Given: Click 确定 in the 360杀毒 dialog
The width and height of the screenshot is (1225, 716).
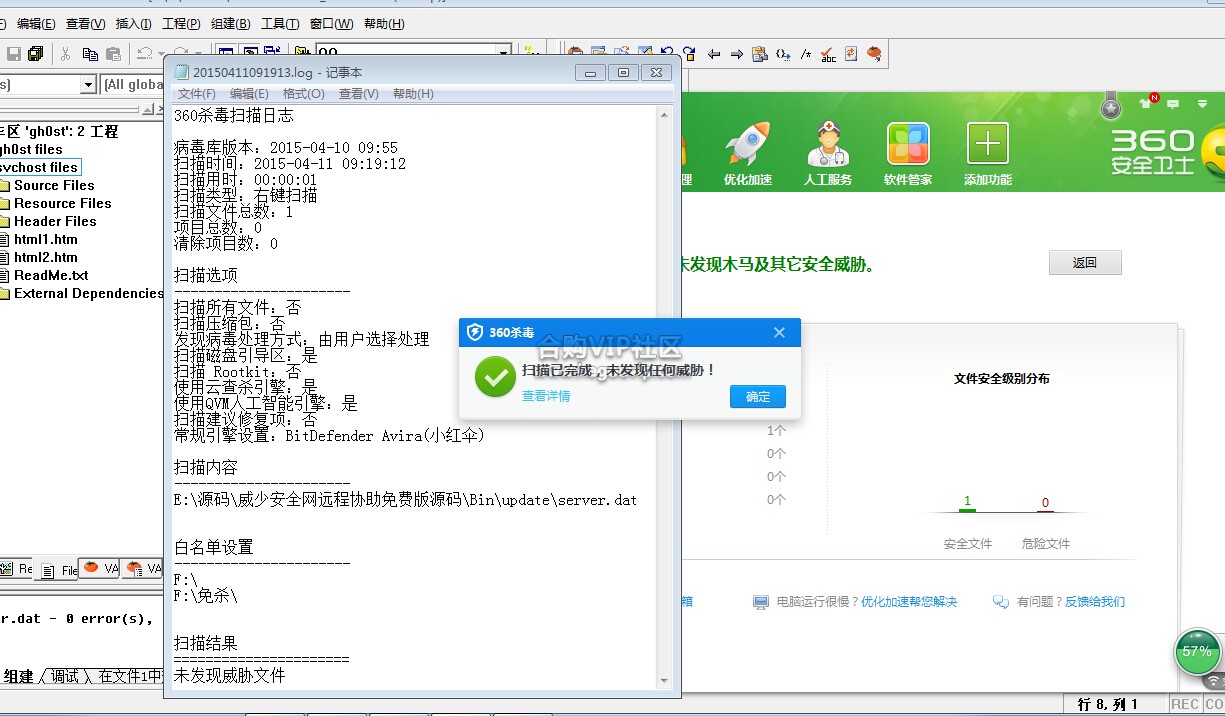Looking at the screenshot, I should click(x=758, y=397).
